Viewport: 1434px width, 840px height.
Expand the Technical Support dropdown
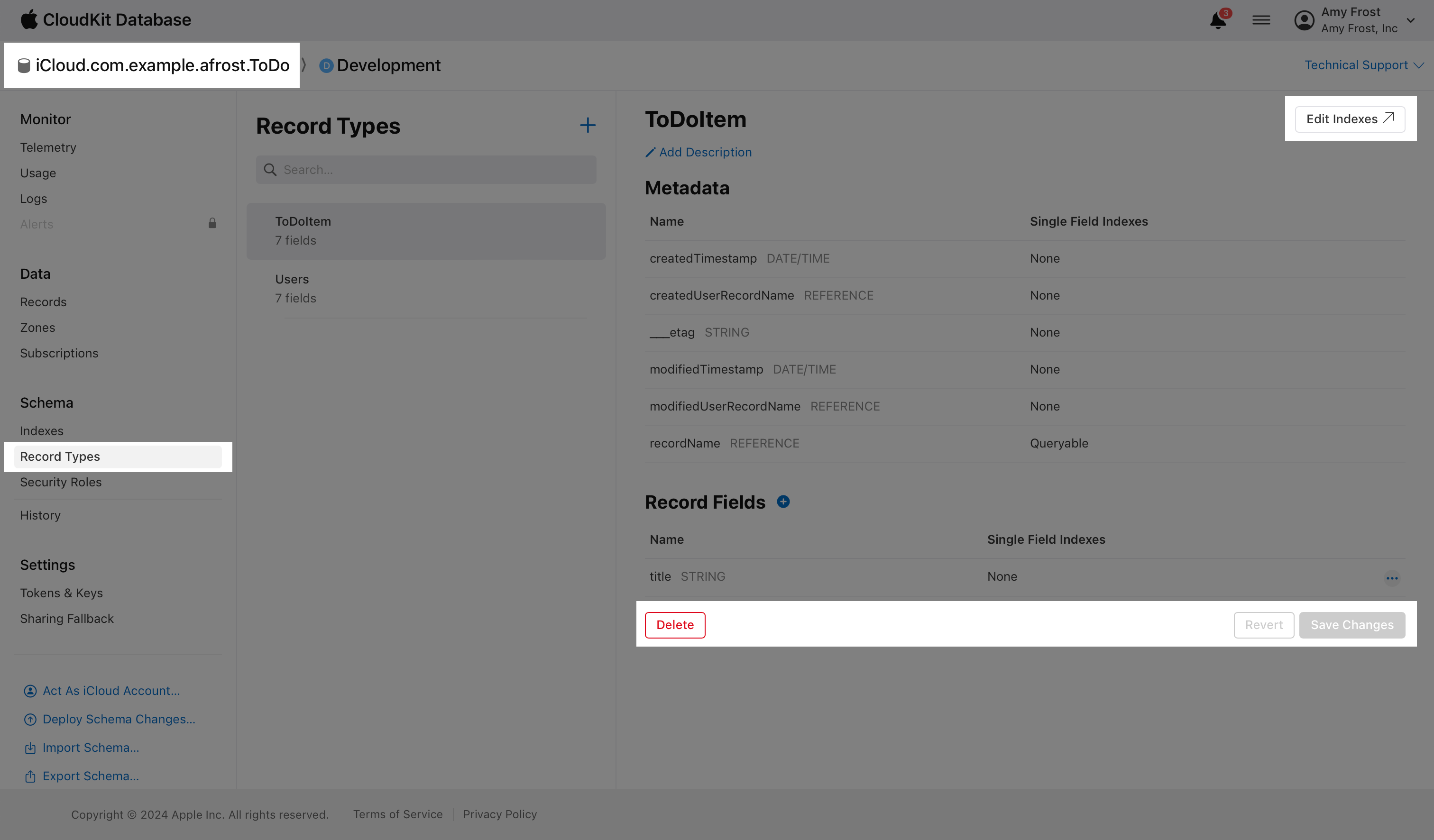tap(1363, 65)
